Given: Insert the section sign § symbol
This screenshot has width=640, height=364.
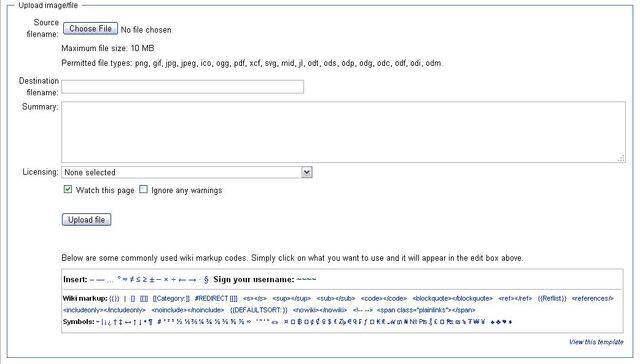Looking at the screenshot, I should (206, 280).
